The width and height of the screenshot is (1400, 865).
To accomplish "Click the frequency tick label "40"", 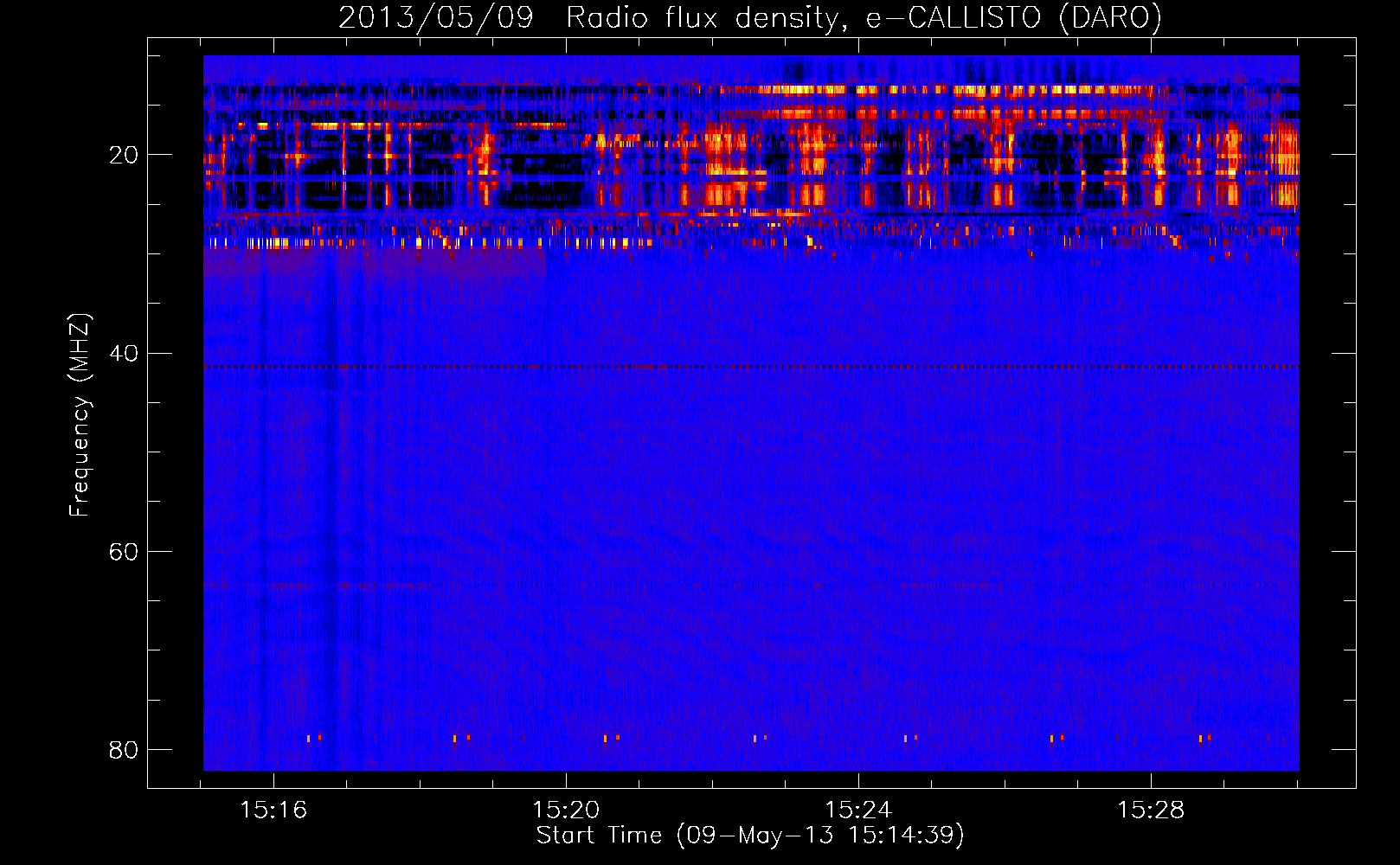I will (x=124, y=354).
